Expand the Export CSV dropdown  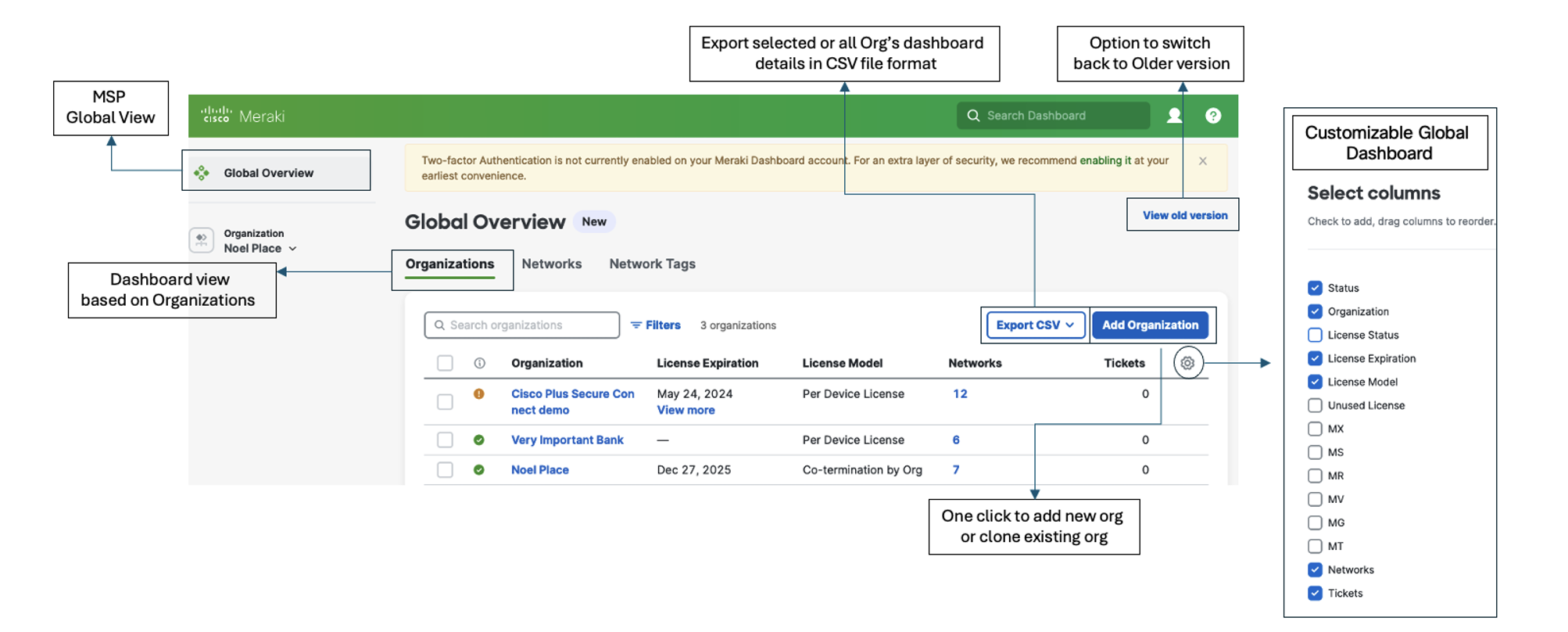[1035, 325]
